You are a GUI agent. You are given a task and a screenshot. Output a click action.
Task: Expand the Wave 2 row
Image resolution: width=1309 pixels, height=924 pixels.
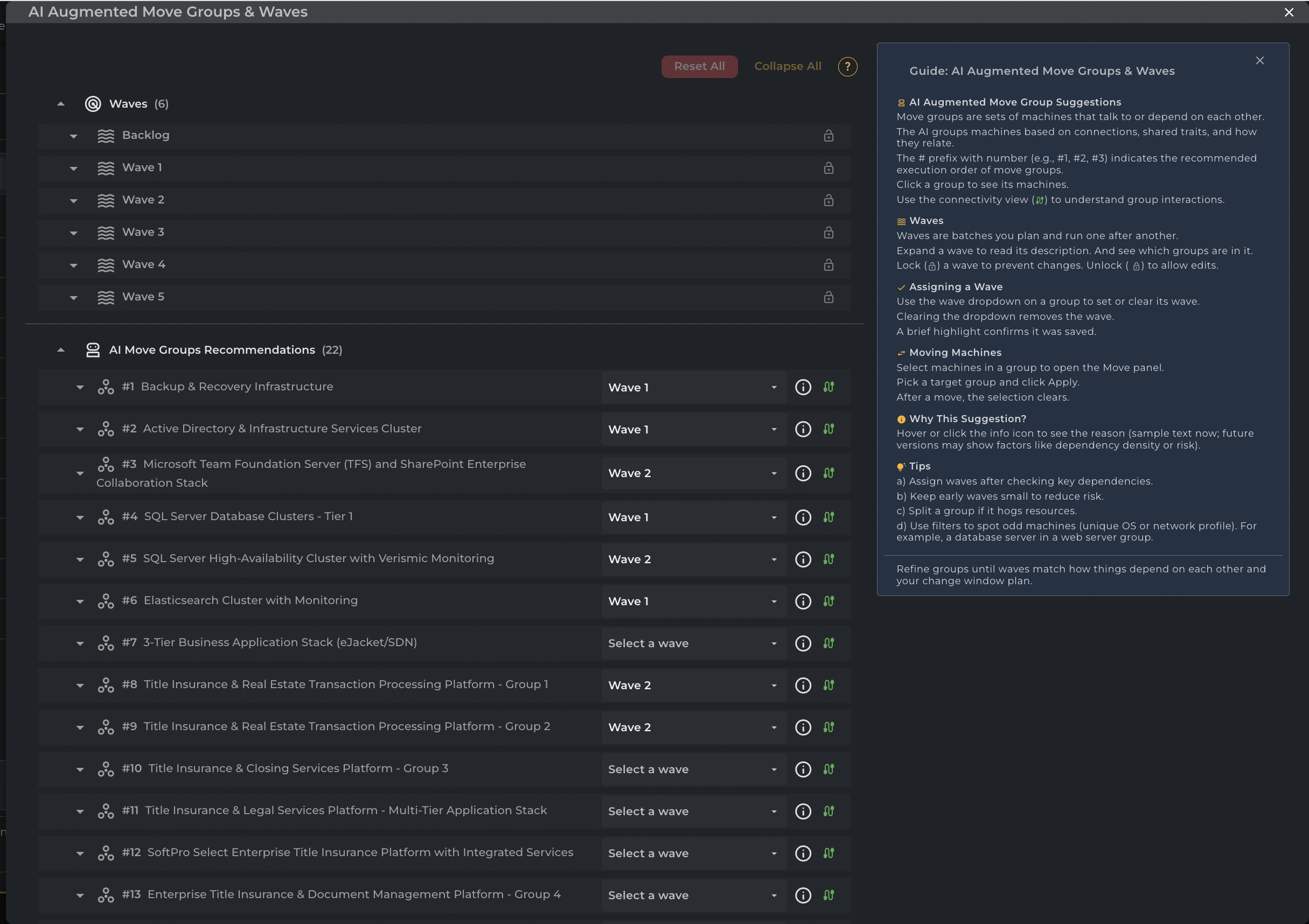coord(74,201)
